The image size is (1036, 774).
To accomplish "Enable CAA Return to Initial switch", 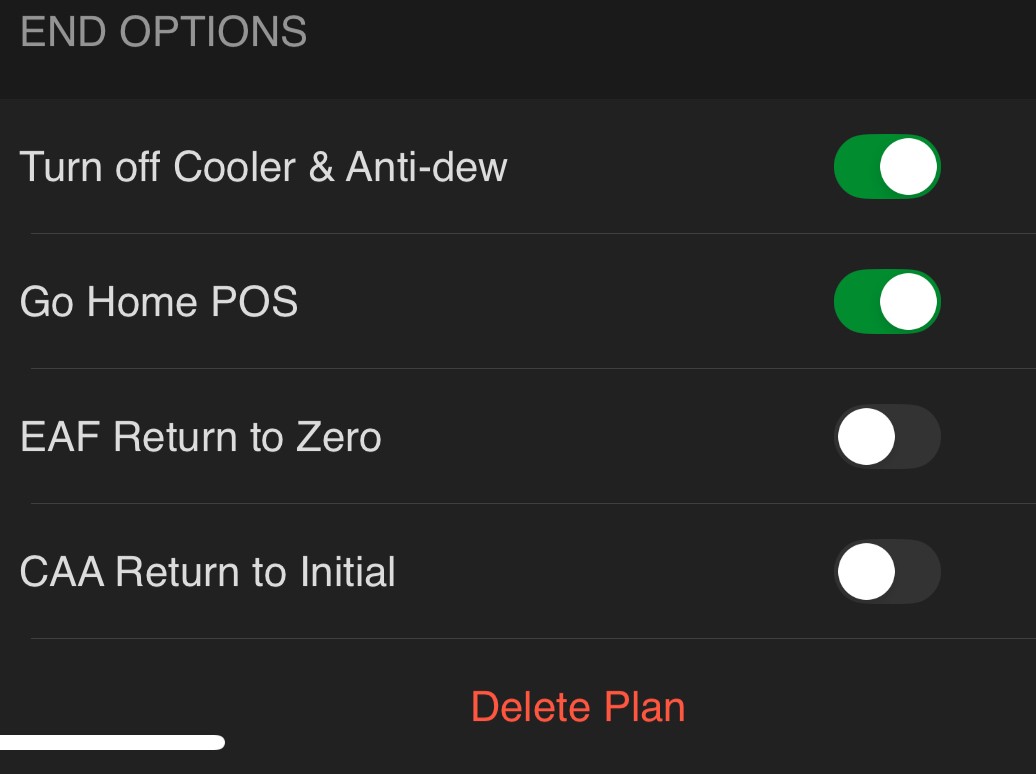I will pyautogui.click(x=887, y=571).
